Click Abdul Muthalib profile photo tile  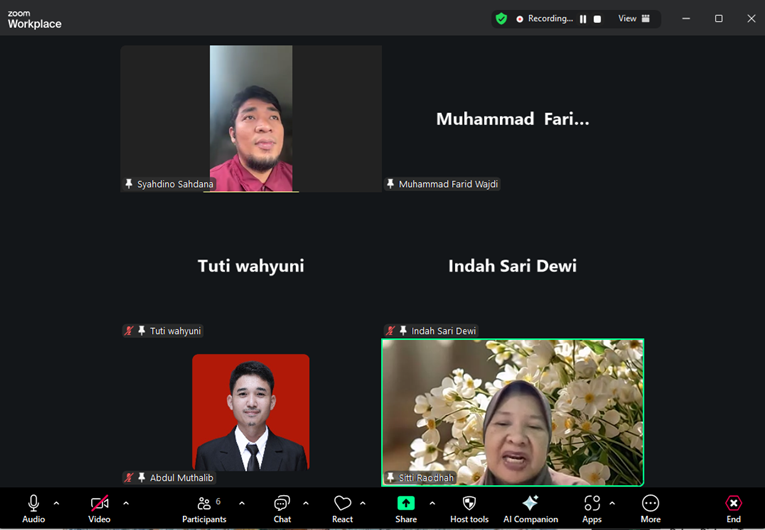tap(251, 412)
